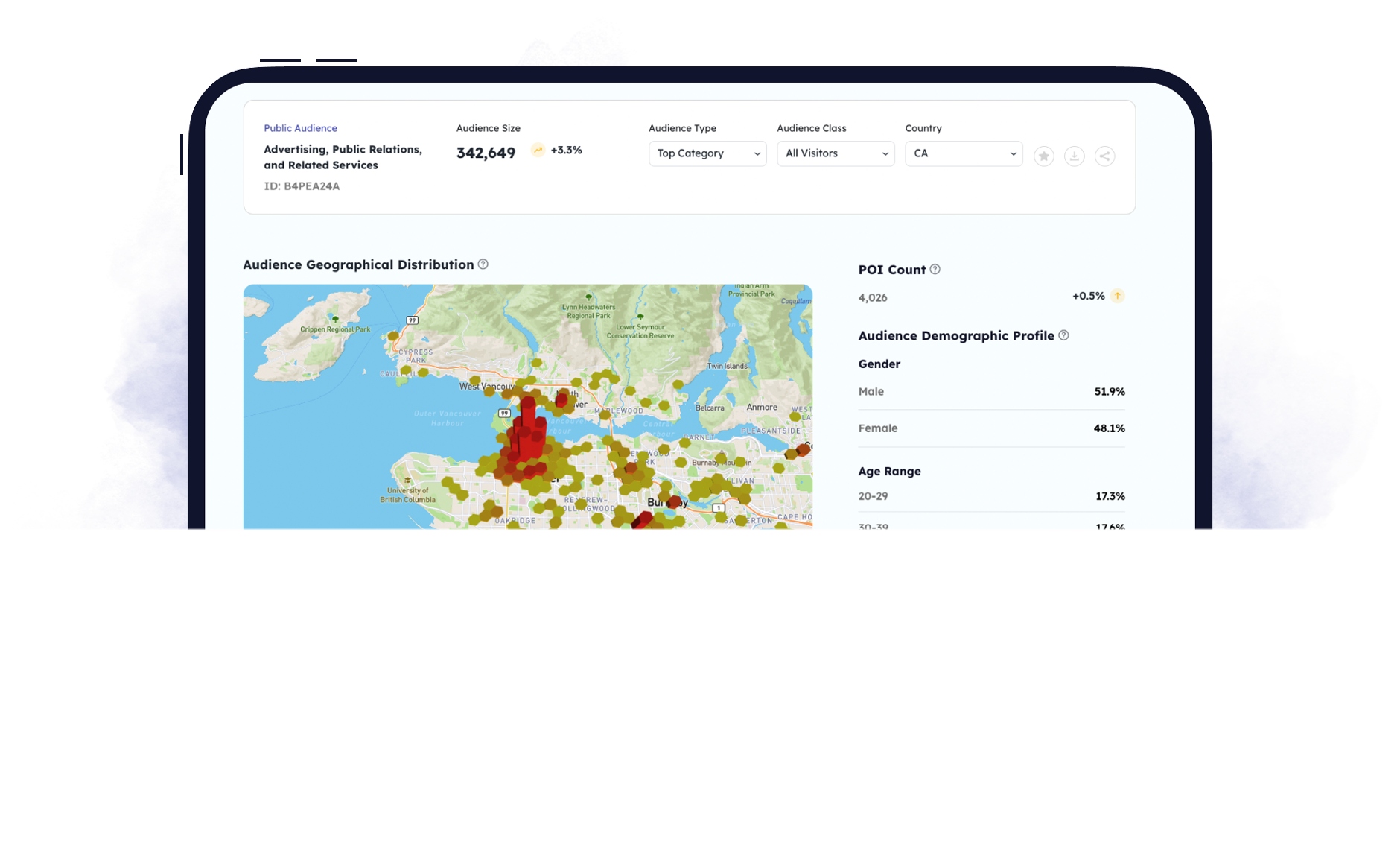Expand the All Visitors audience class dropdown

(x=836, y=153)
